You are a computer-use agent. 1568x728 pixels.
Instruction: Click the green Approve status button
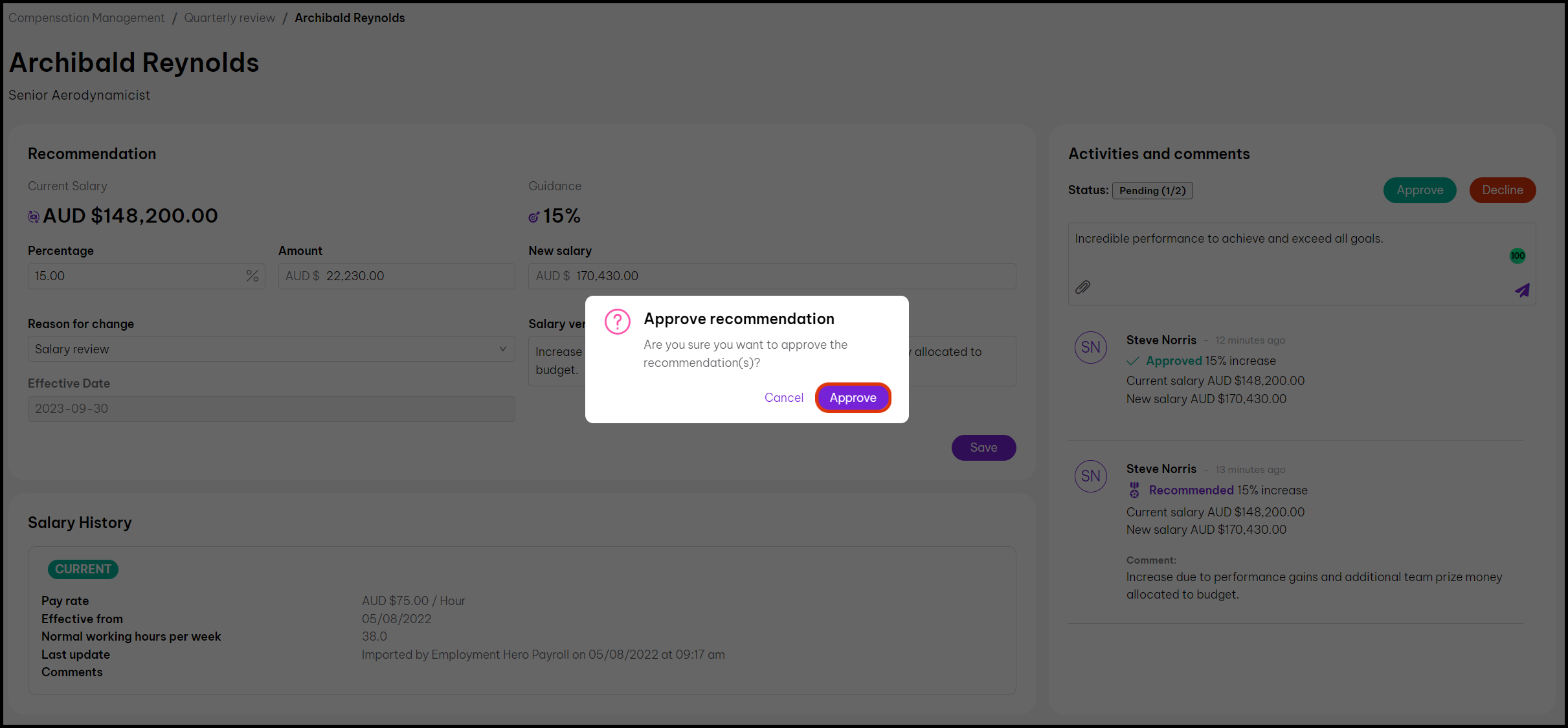click(1419, 190)
